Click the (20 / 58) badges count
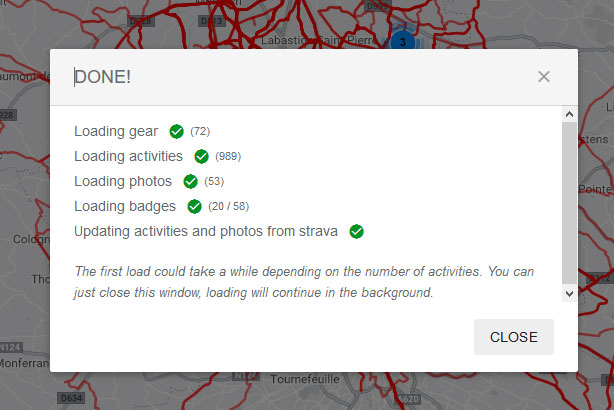The image size is (614, 410). coord(229,206)
